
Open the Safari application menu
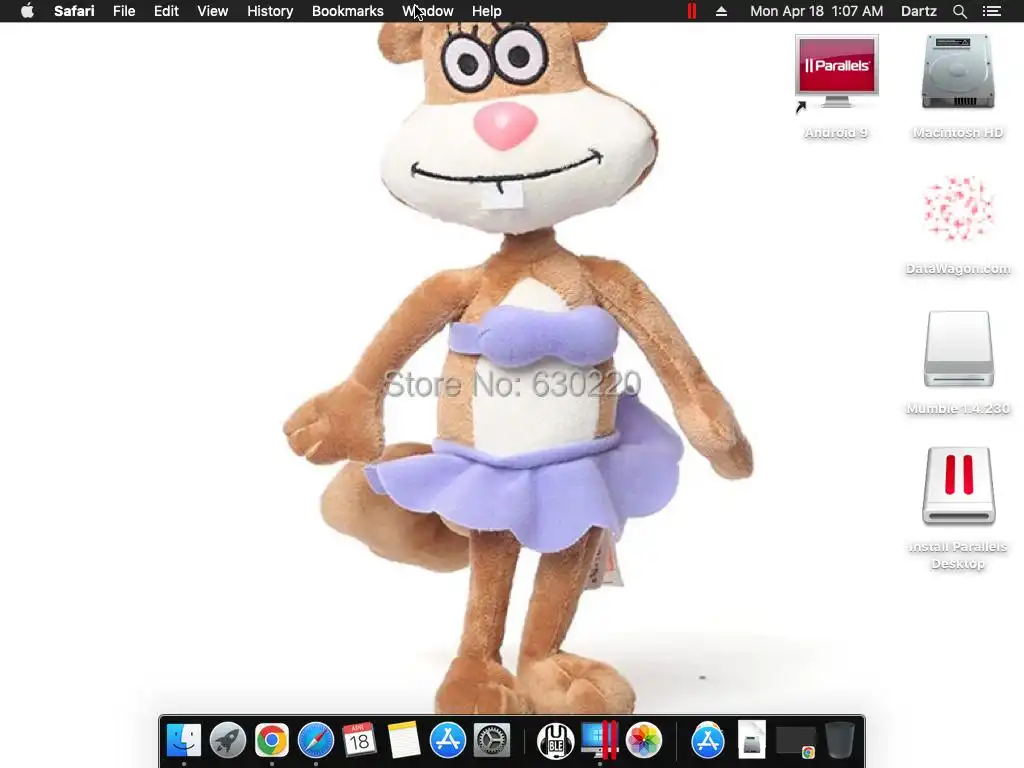(x=74, y=11)
